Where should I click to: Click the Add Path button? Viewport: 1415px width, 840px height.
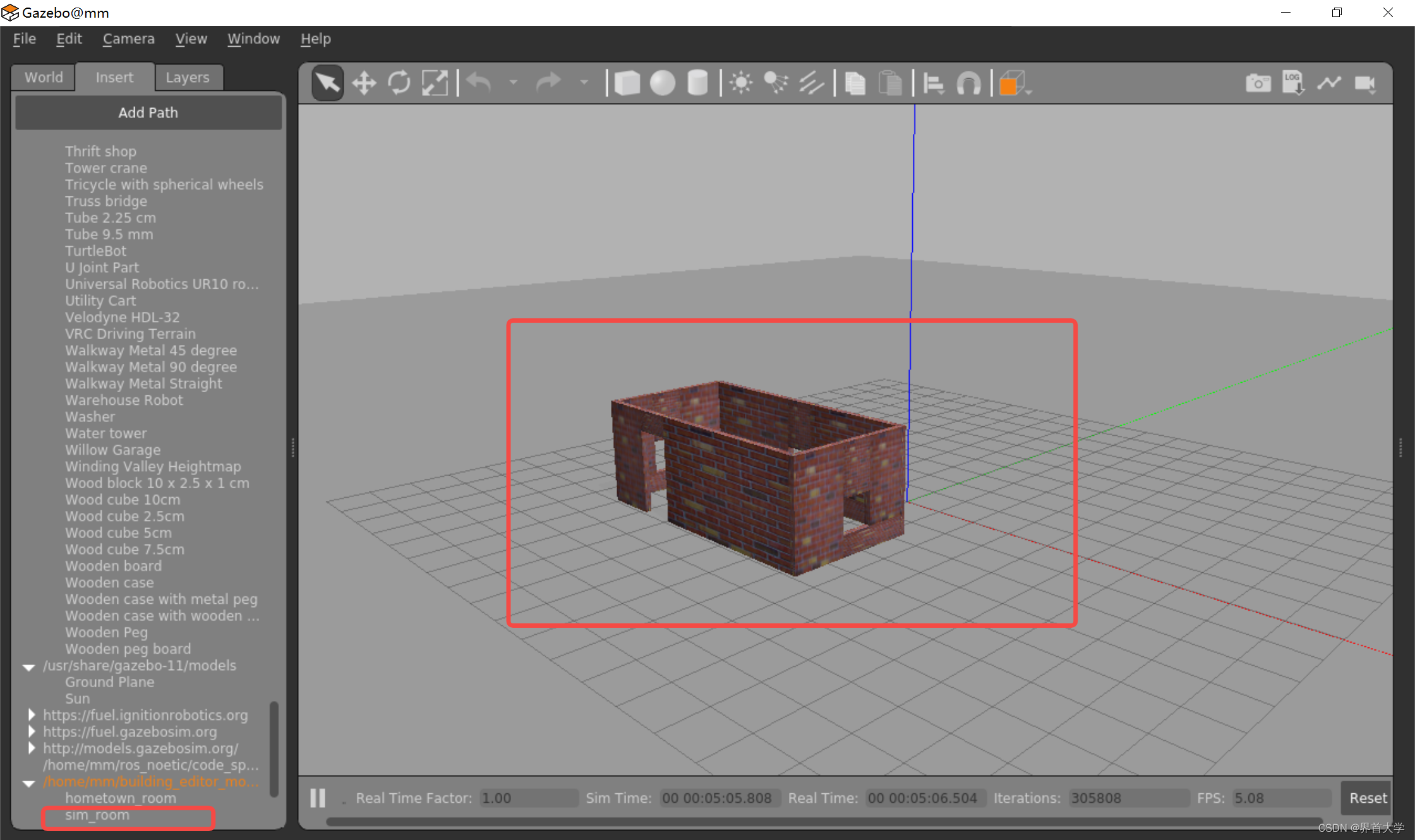[x=148, y=112]
